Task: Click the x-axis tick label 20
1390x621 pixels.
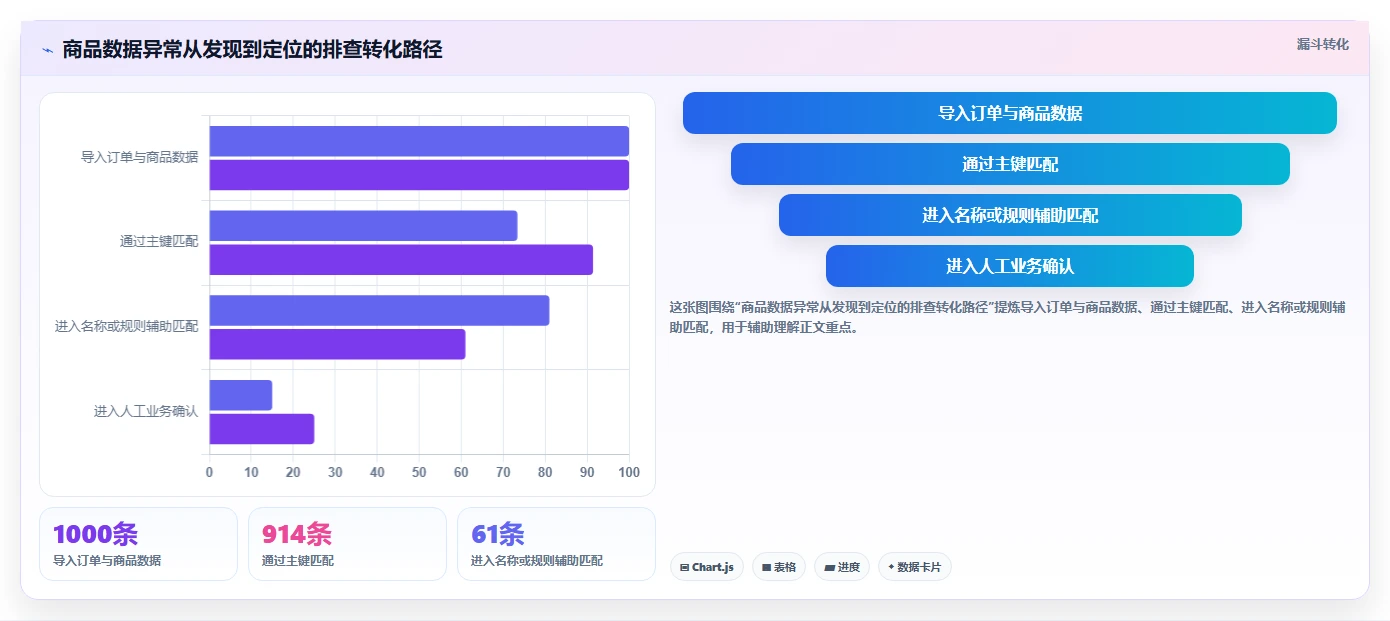Action: 293,472
